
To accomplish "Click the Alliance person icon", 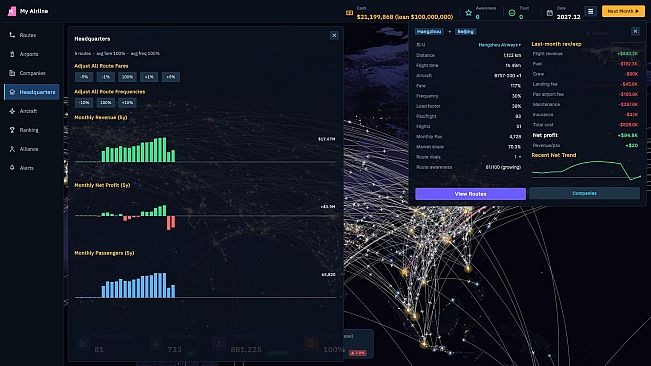I will (x=12, y=149).
